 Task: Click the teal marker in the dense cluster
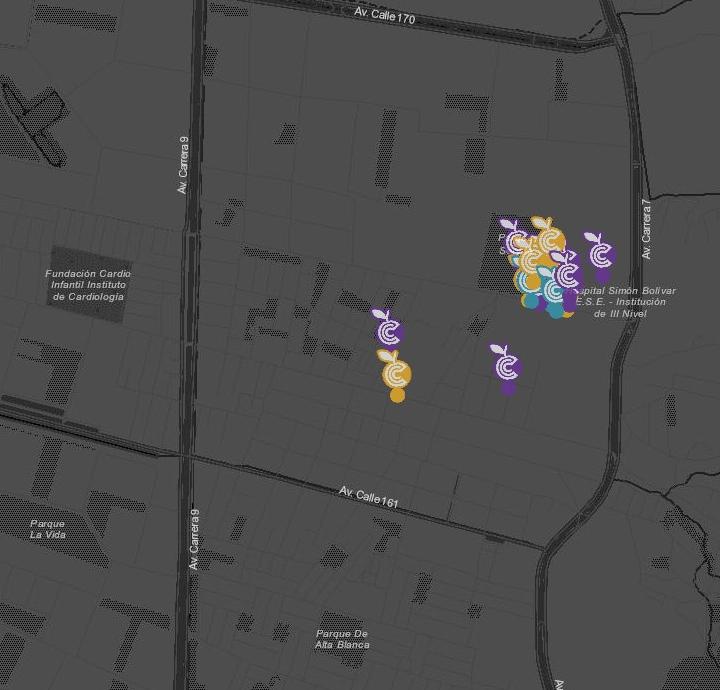click(554, 291)
